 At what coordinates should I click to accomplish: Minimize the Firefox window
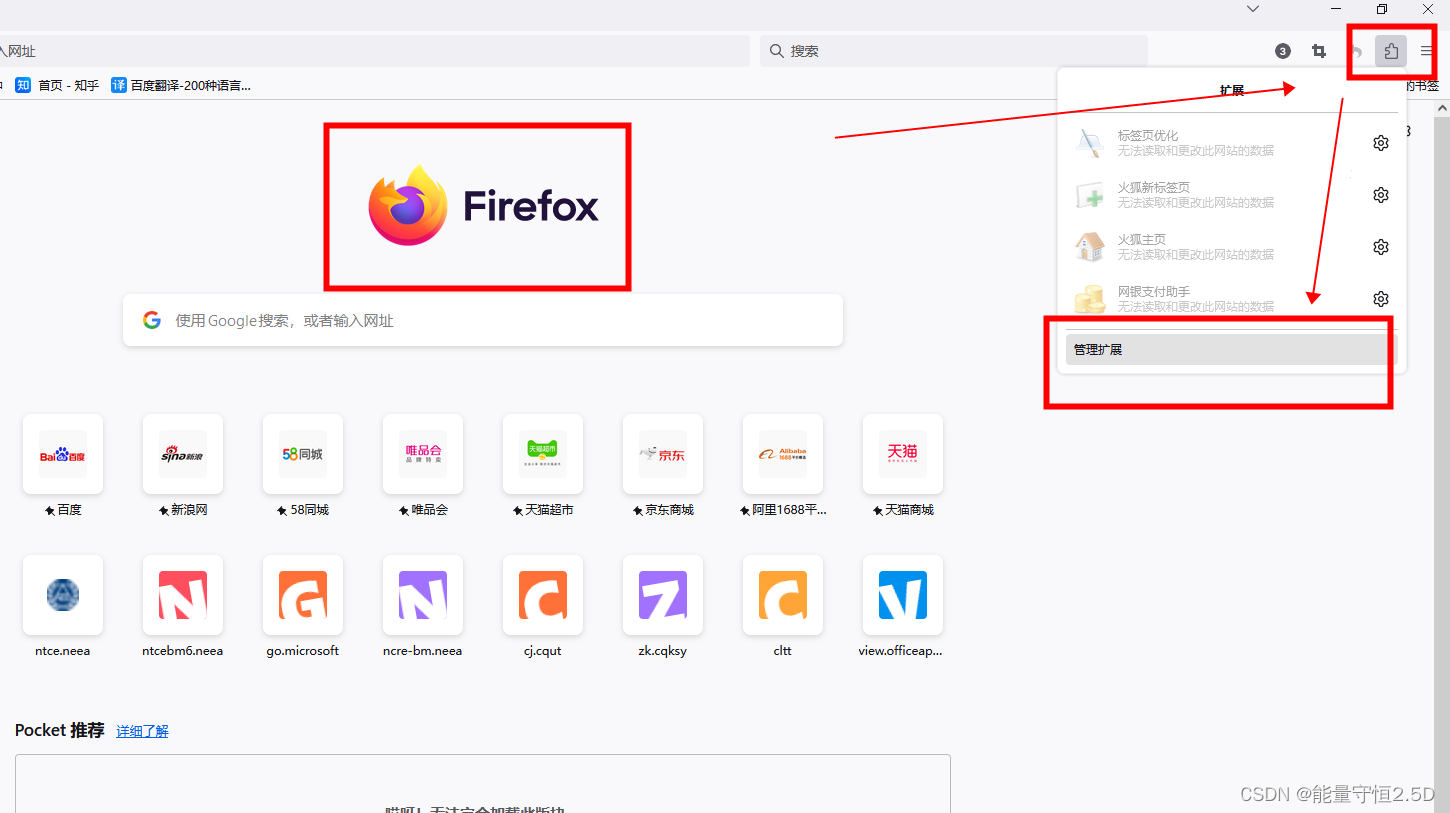point(1336,9)
